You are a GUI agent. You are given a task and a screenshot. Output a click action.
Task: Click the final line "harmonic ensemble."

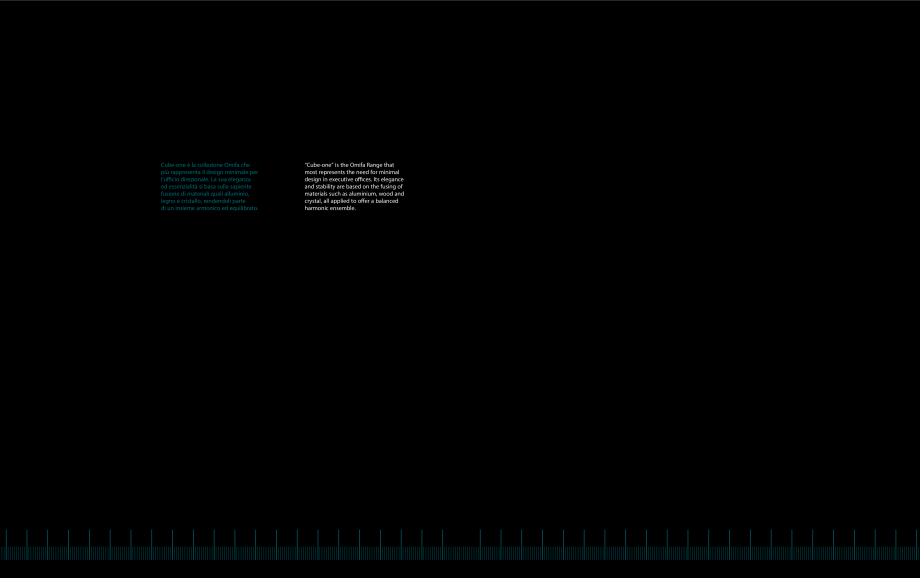[x=330, y=208]
